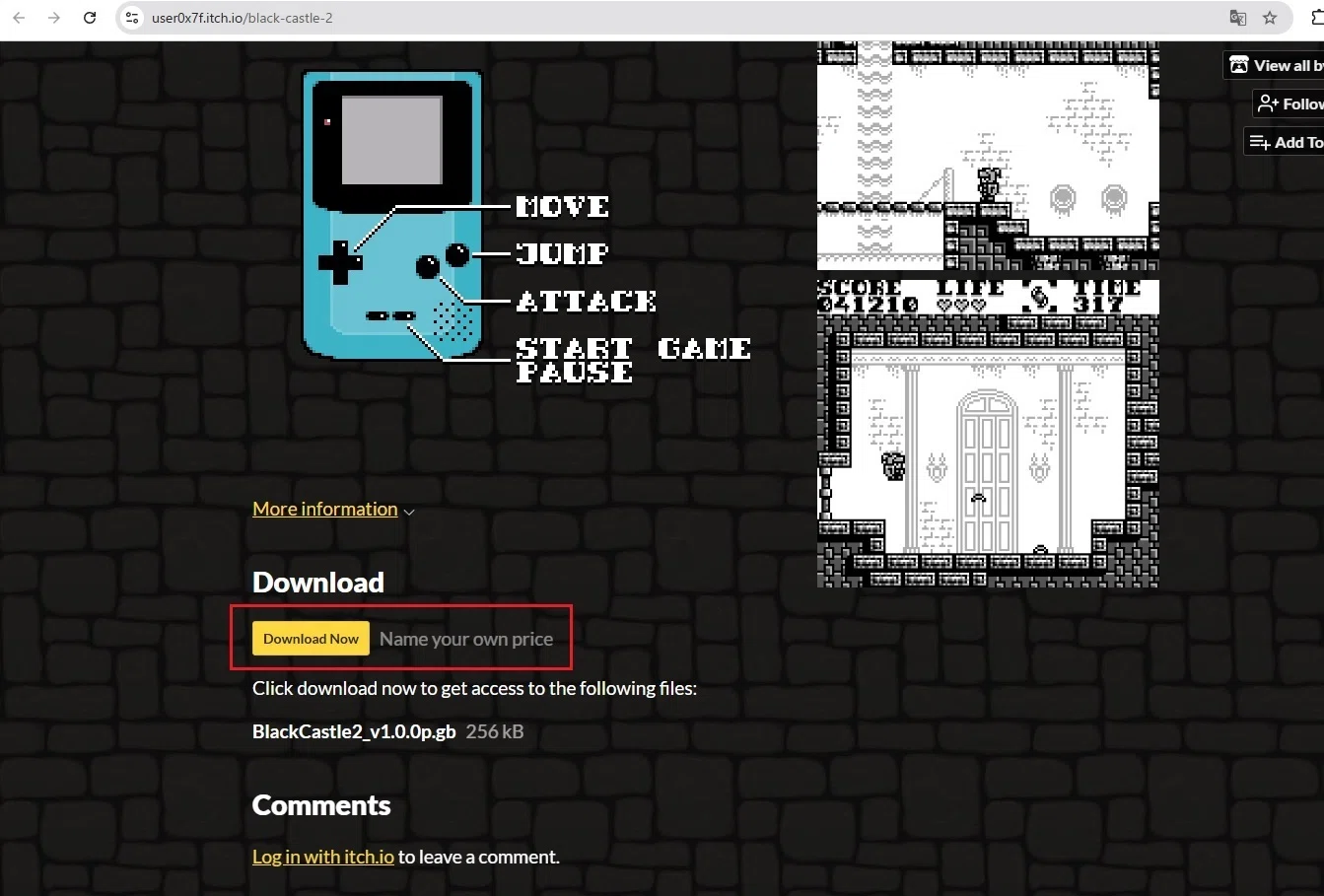Open the bottom gameplay screenshot with door
This screenshot has width=1324, height=896.
pyautogui.click(x=988, y=433)
